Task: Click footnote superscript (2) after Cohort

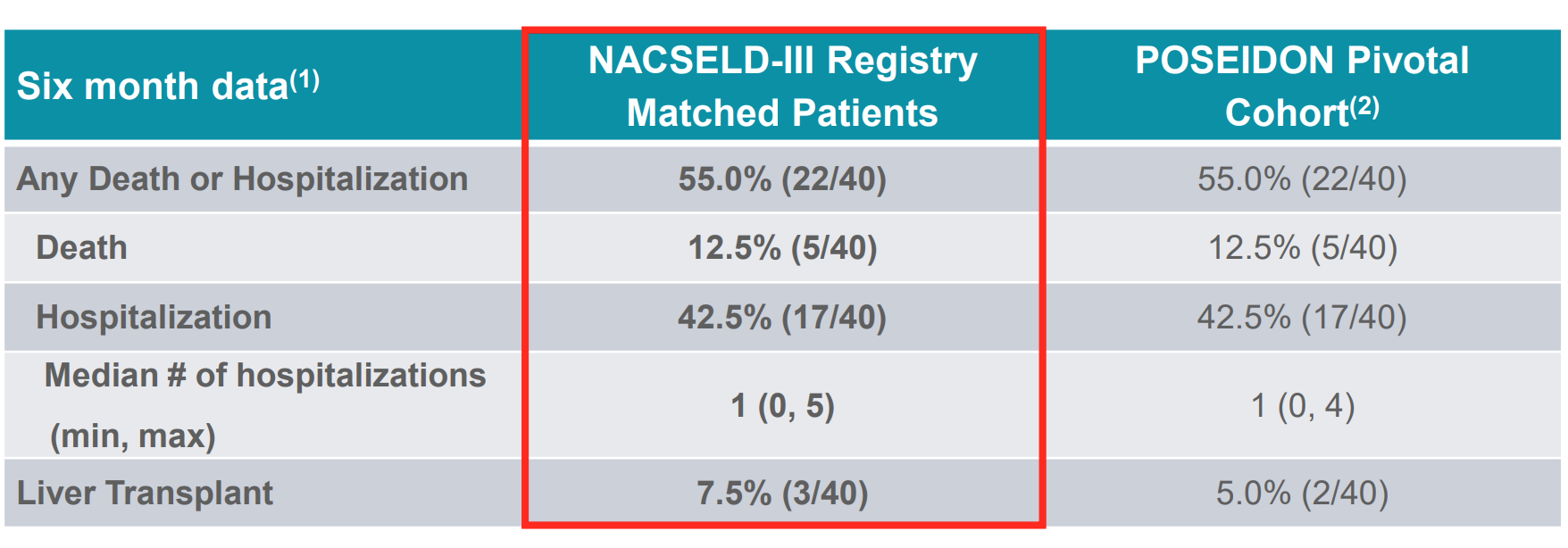Action: (1364, 107)
